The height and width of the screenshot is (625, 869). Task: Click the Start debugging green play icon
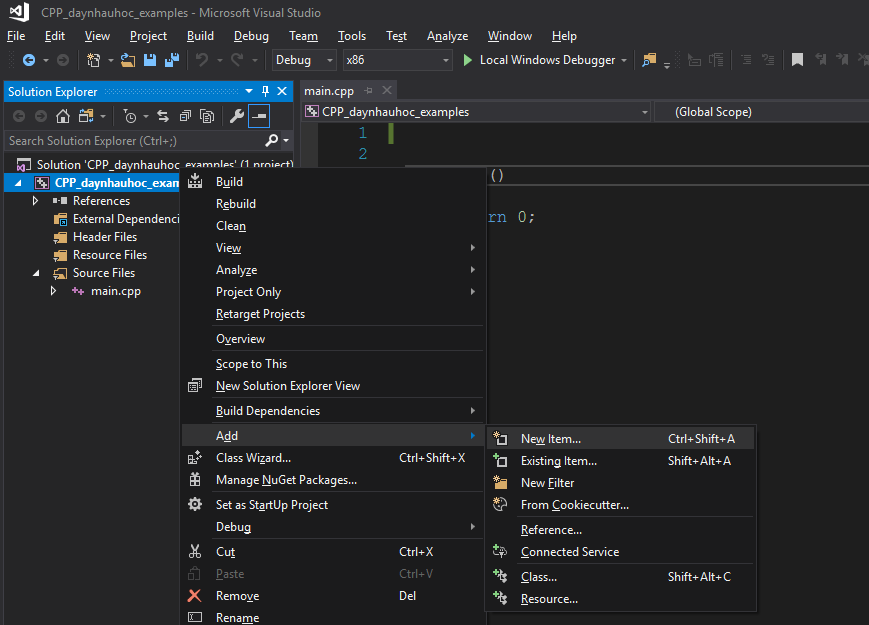point(468,60)
